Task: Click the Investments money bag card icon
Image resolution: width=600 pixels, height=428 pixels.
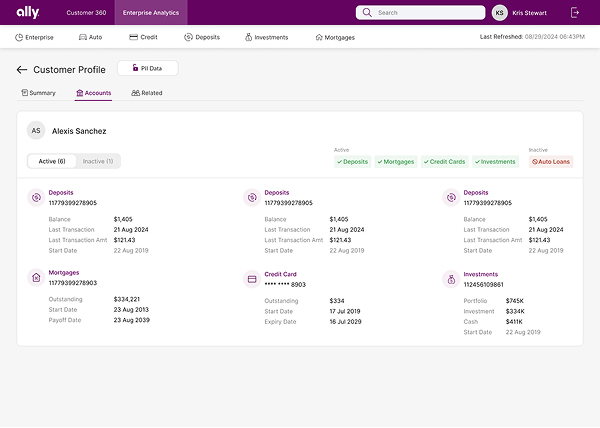Action: (451, 279)
